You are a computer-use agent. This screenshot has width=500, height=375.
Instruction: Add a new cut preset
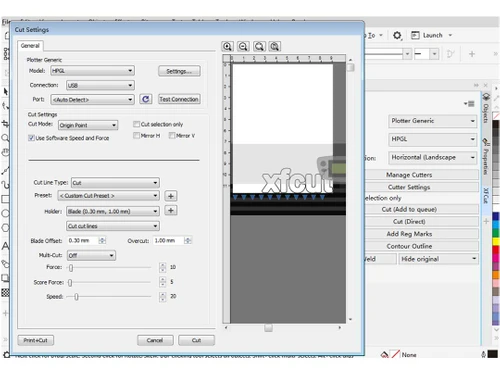click(x=171, y=196)
